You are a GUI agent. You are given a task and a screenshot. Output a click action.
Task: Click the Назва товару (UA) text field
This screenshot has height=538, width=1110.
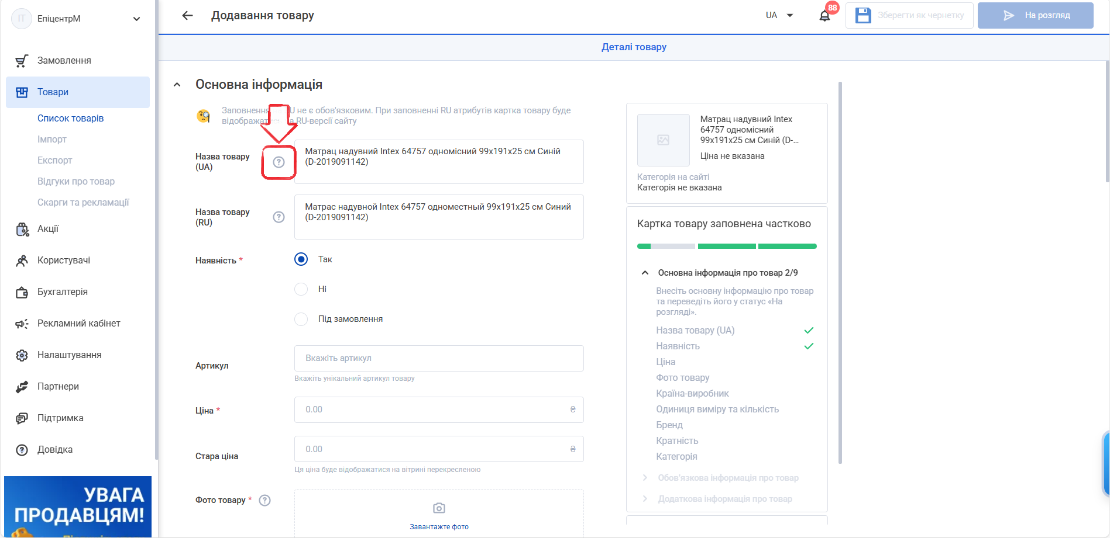(x=439, y=161)
